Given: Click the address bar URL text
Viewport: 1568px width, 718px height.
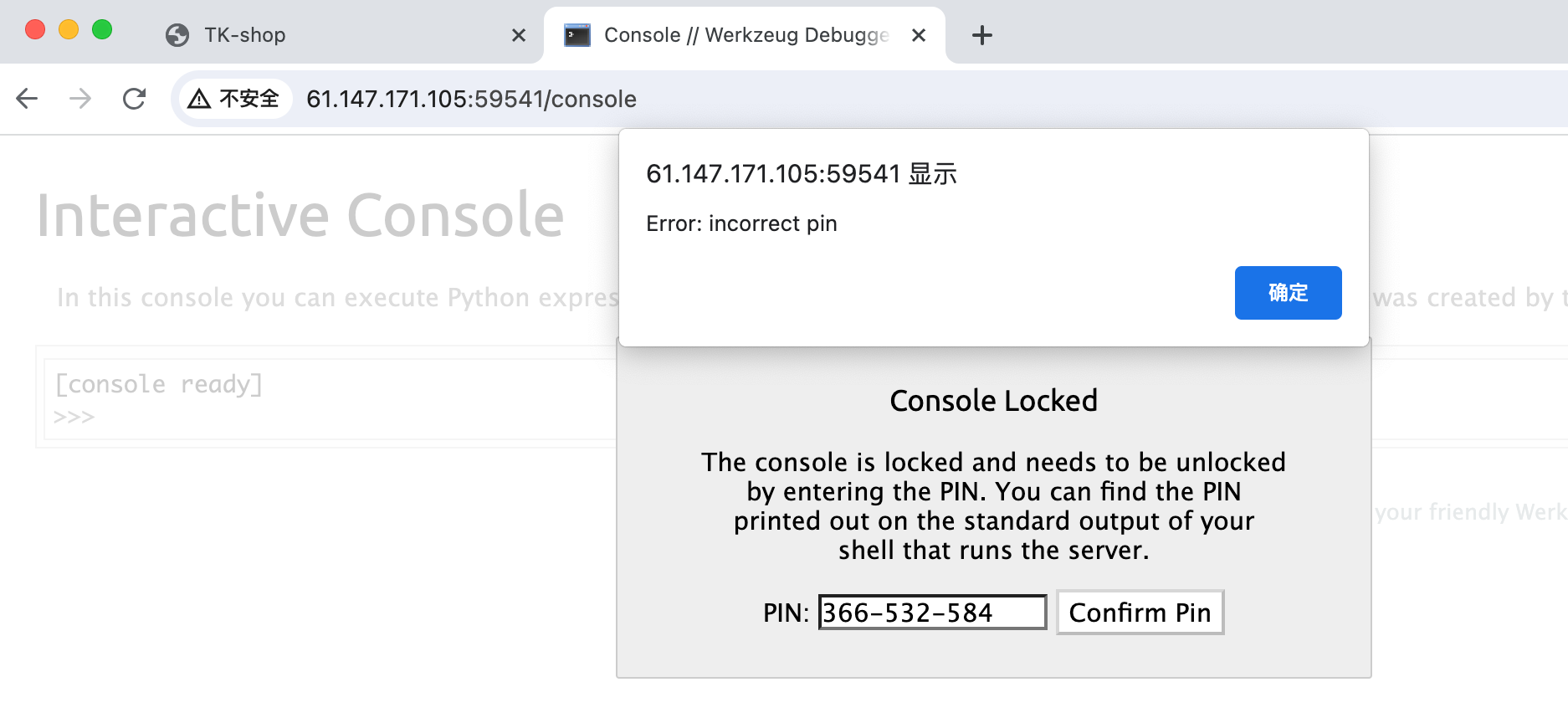Looking at the screenshot, I should [471, 99].
